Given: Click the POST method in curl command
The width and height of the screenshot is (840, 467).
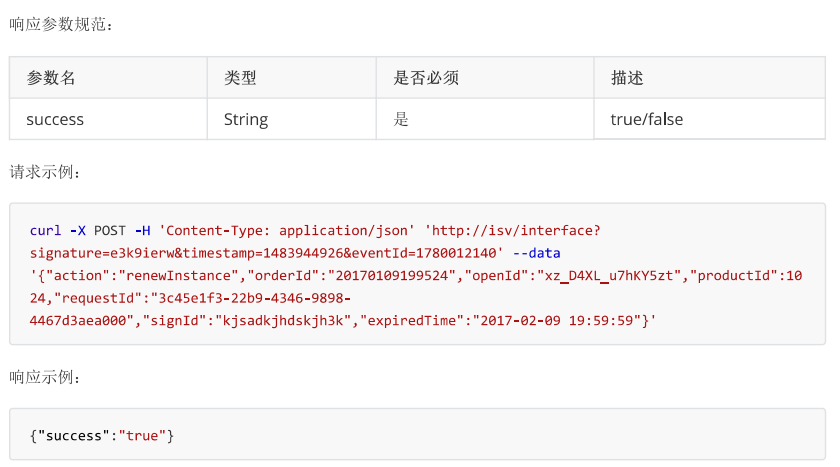Looking at the screenshot, I should 110,231.
